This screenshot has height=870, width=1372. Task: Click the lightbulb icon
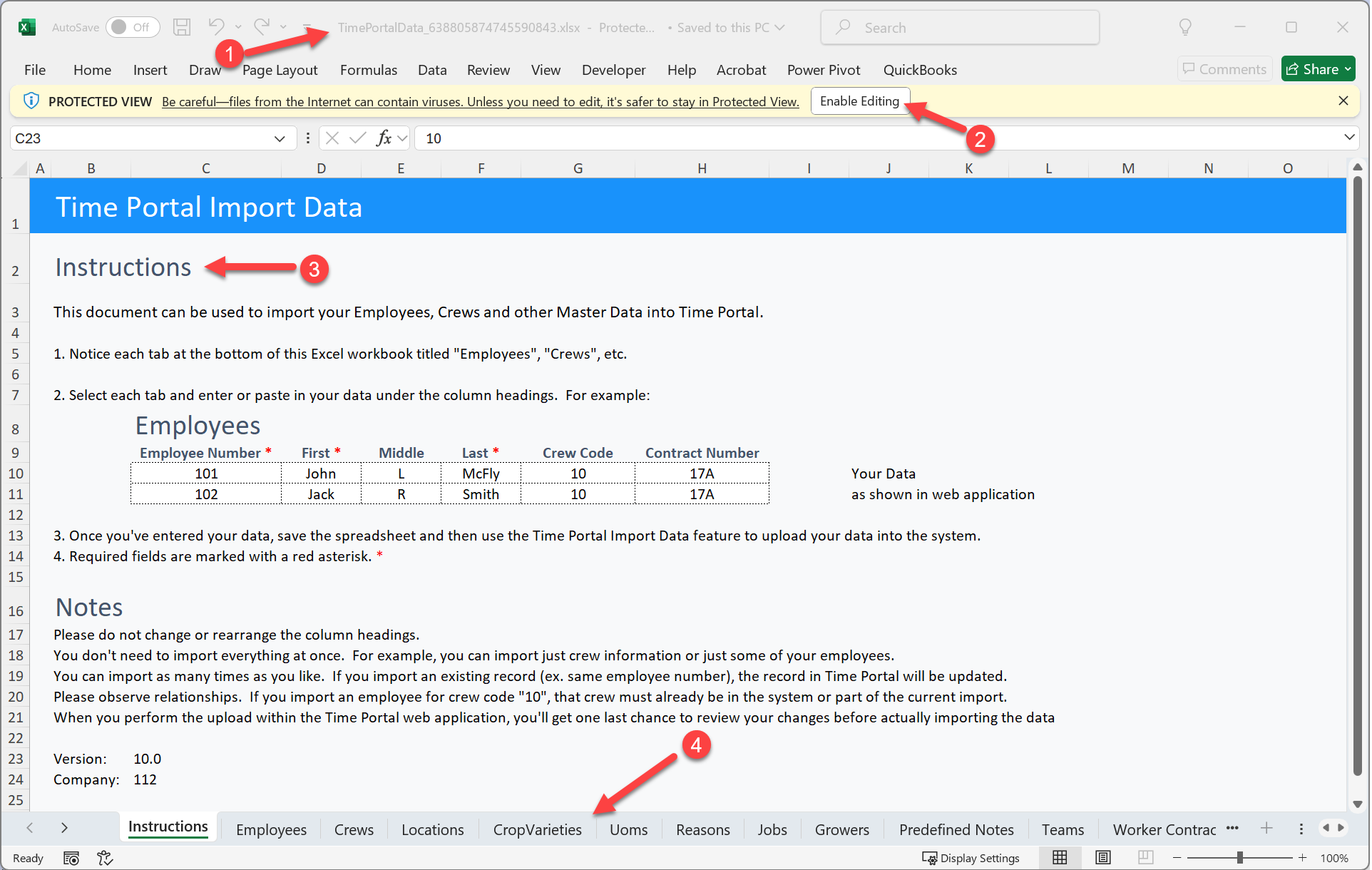point(1185,27)
